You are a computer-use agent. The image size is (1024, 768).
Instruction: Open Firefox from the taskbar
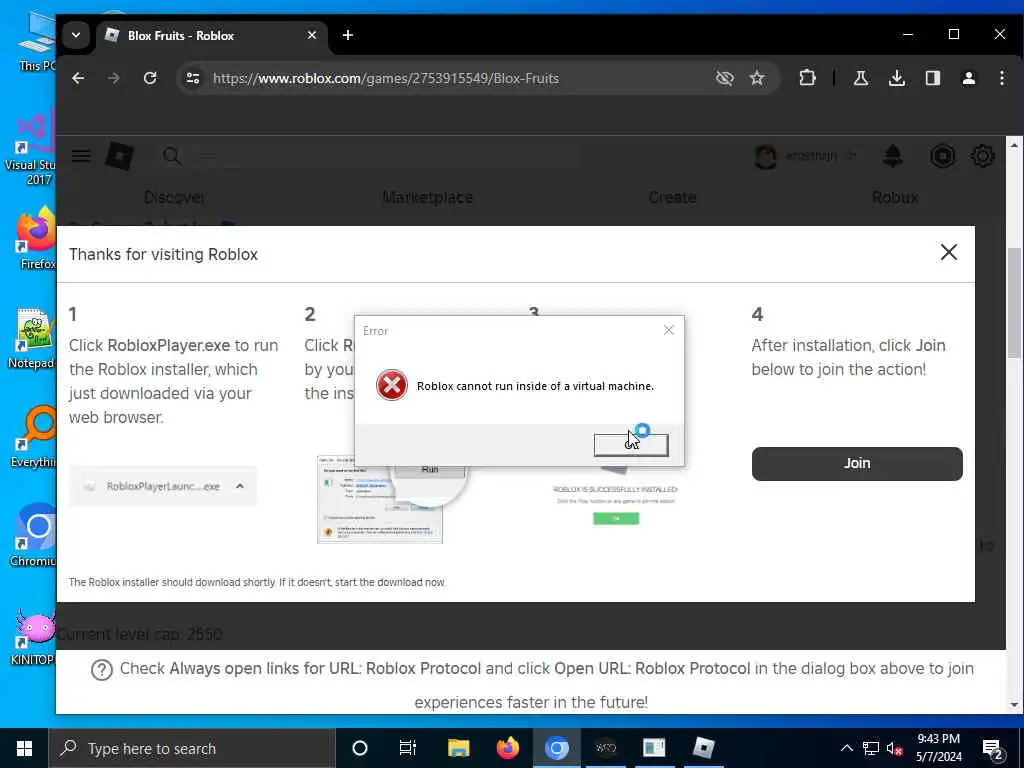point(507,748)
